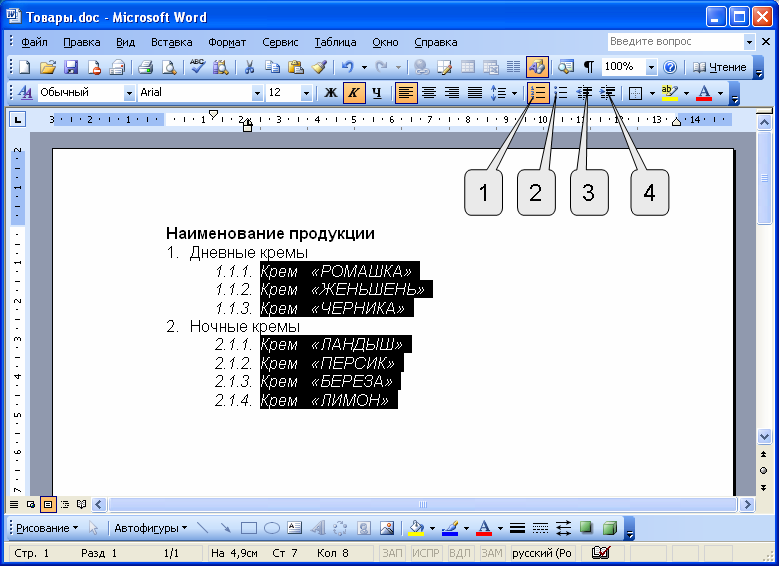Open 3-D Style options
Viewport: 779px width, 566px height.
610,528
